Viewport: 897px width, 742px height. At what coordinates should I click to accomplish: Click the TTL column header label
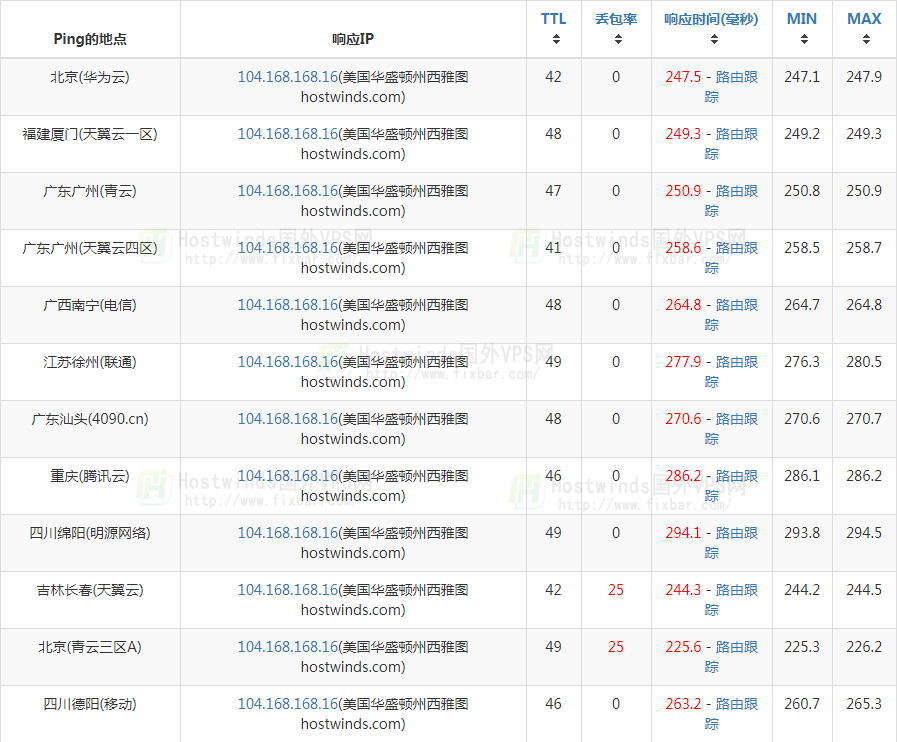(x=553, y=19)
